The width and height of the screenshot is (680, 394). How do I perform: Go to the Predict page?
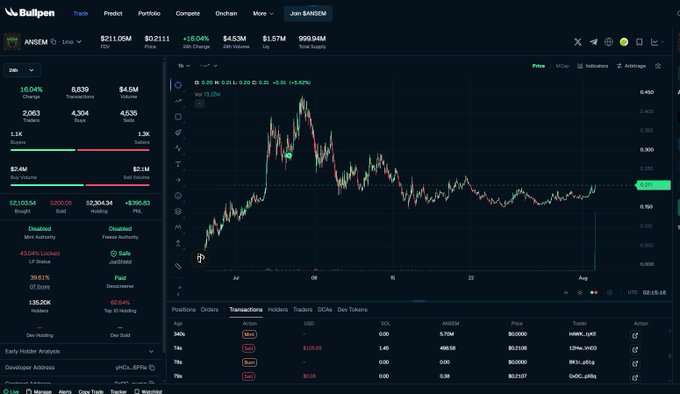[x=113, y=13]
